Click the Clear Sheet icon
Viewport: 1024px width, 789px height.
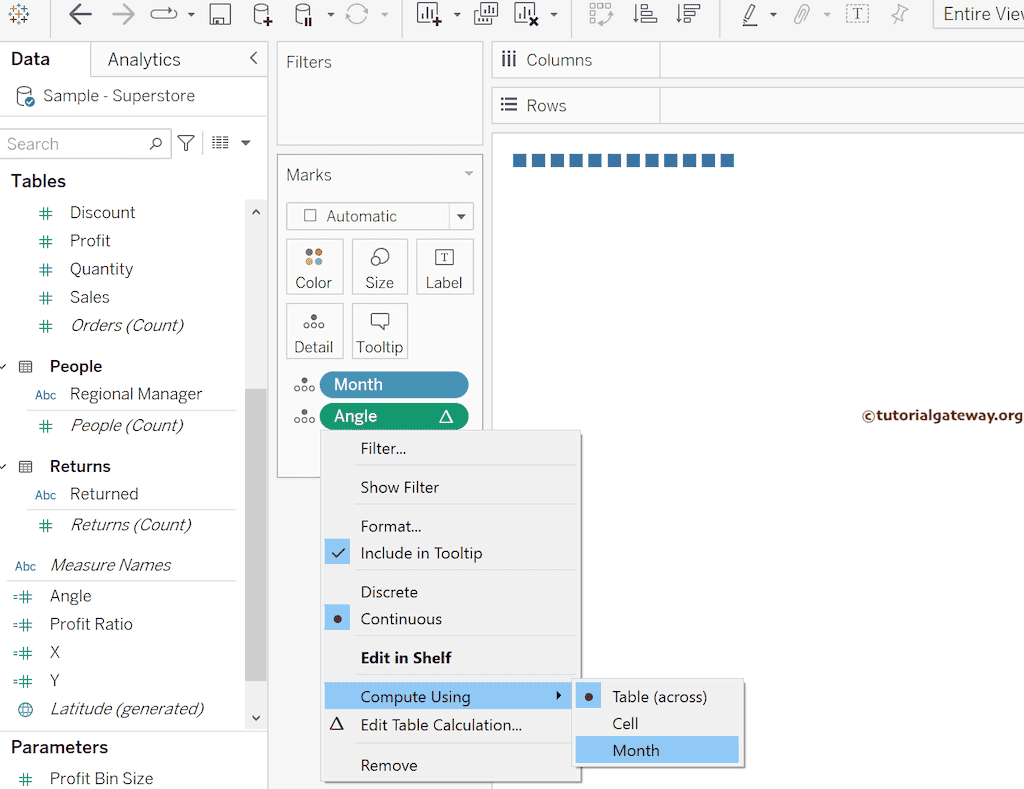click(526, 15)
